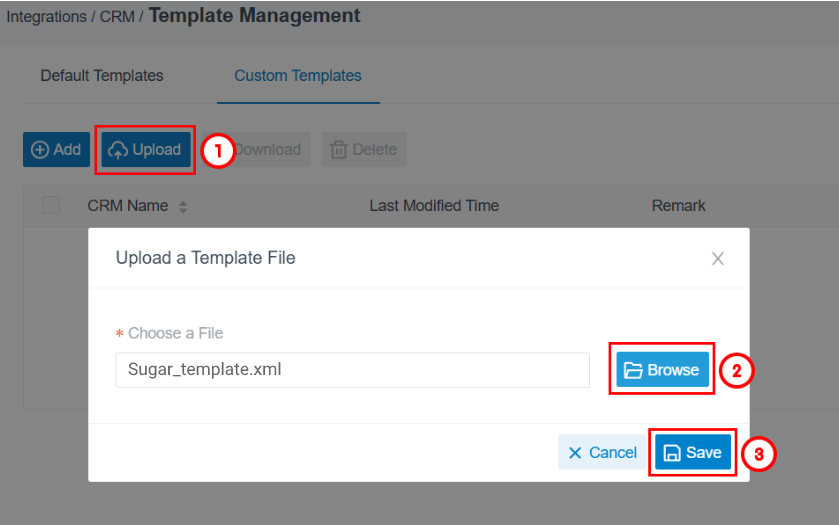This screenshot has width=839, height=525.
Task: Switch to the Default Templates tab
Action: pos(102,75)
